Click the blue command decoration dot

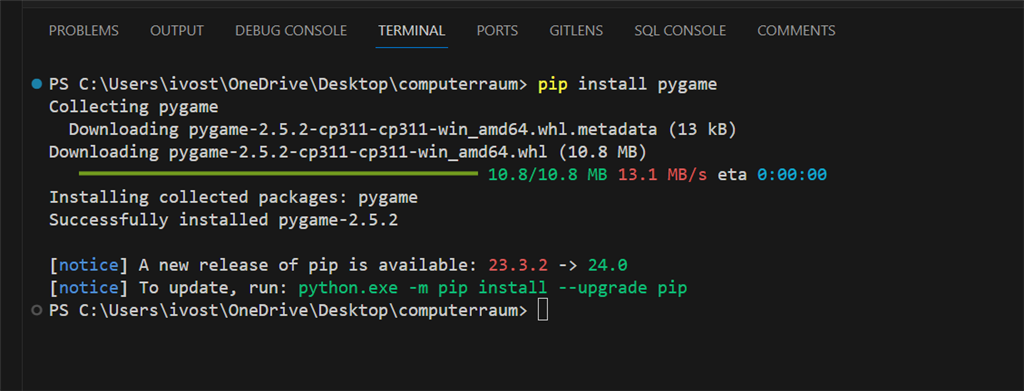[37, 84]
